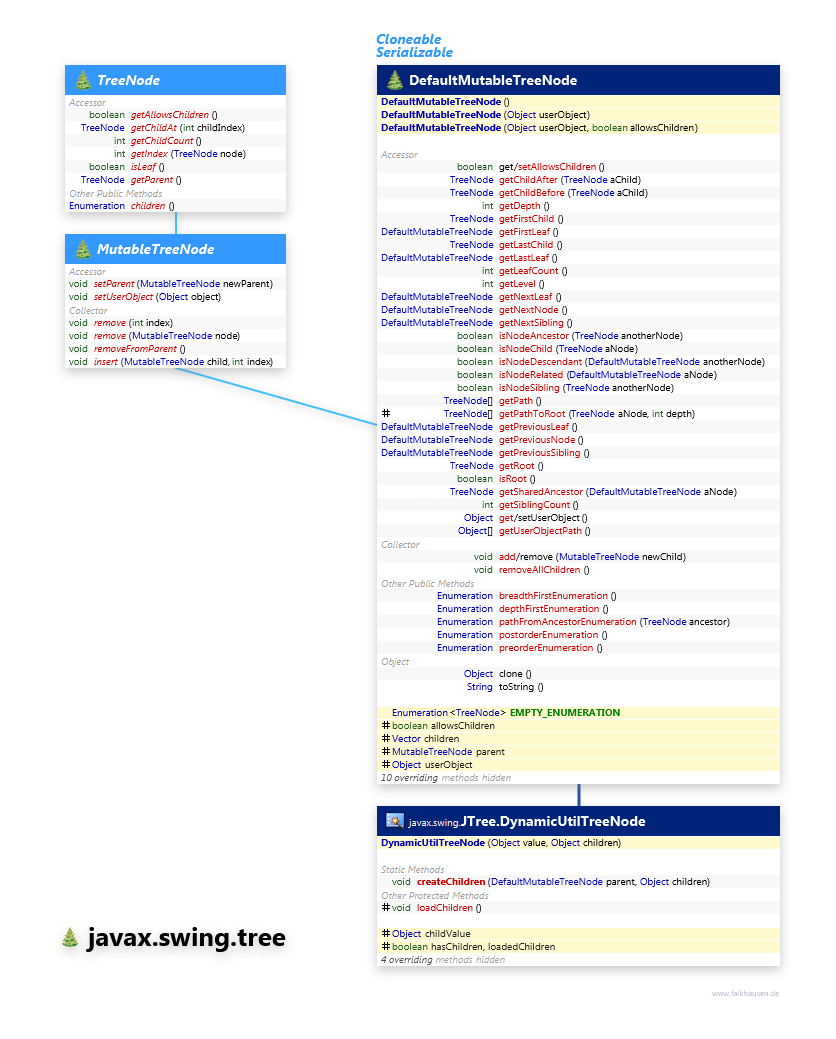Viewport: 836px width, 1039px height.
Task: Select the getIndex method in TreeNode
Action: (149, 154)
